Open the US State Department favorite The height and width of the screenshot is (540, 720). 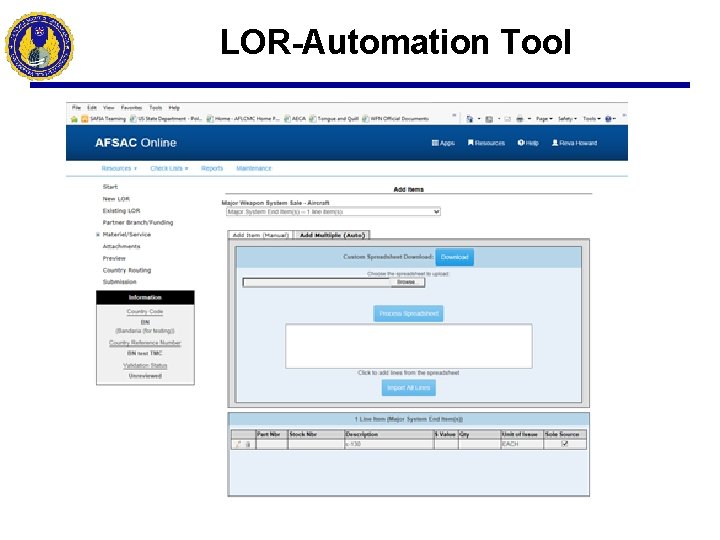166,119
